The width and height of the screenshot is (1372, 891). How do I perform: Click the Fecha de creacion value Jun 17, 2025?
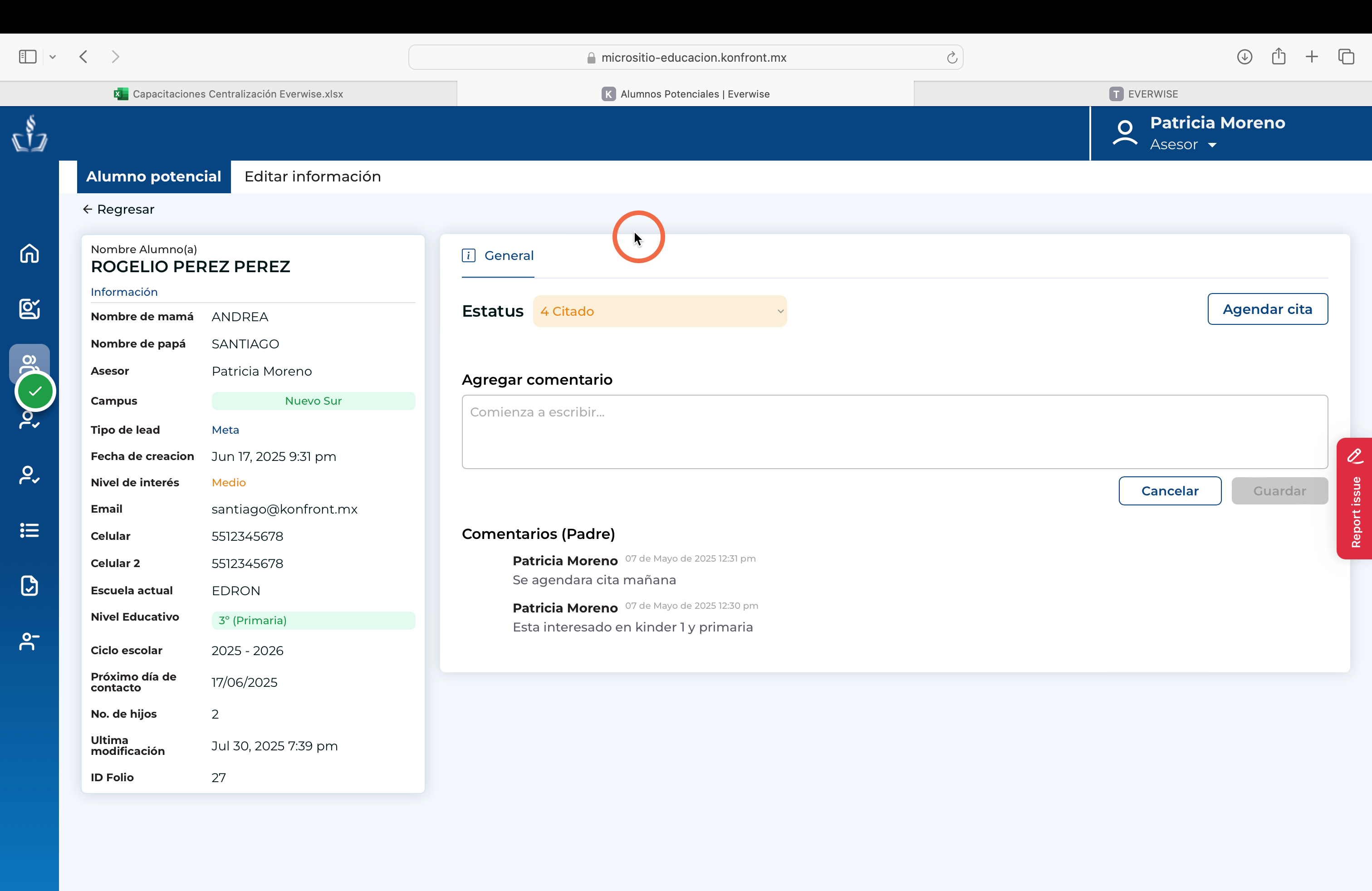click(274, 456)
